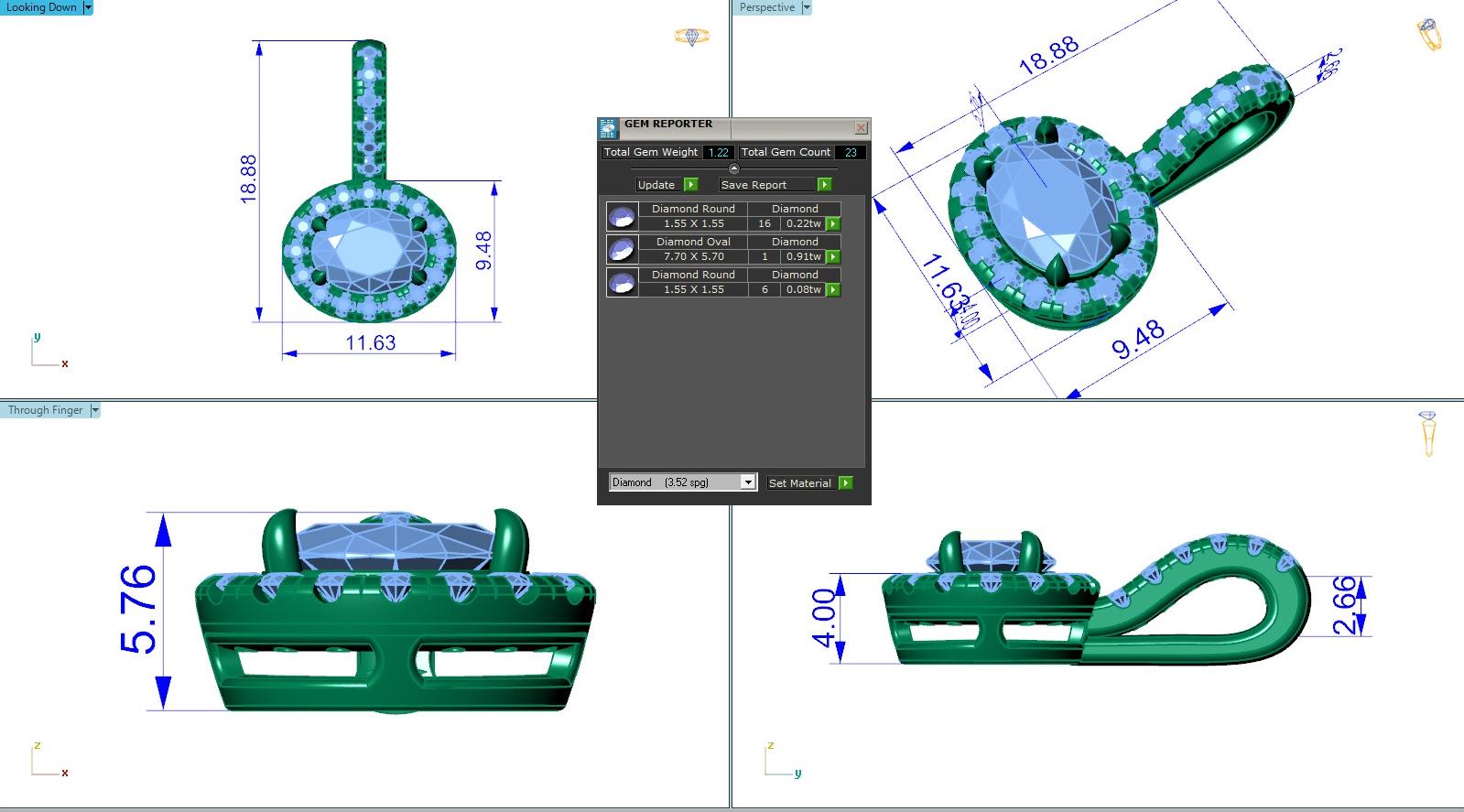Image resolution: width=1464 pixels, height=812 pixels.
Task: Expand the Through Finger viewport dropdown arrow
Action: [x=95, y=410]
